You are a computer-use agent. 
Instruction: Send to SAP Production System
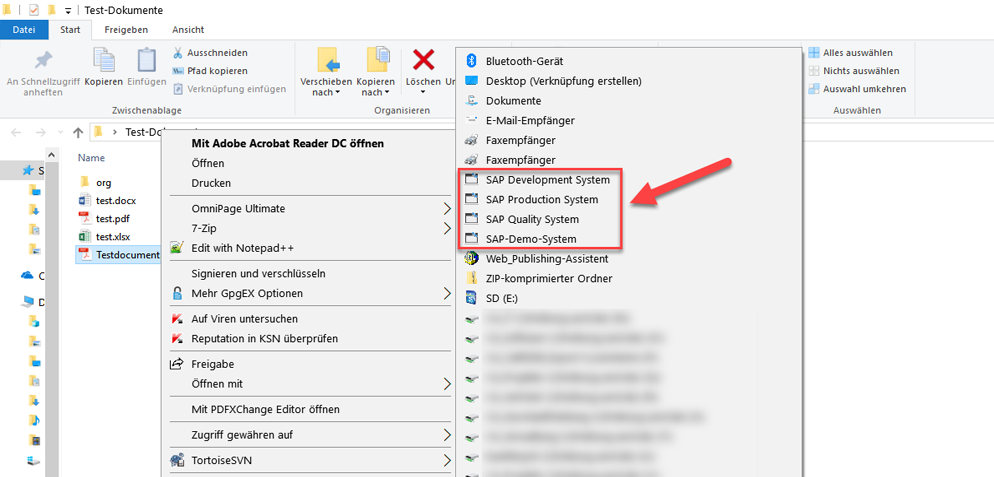coord(540,200)
